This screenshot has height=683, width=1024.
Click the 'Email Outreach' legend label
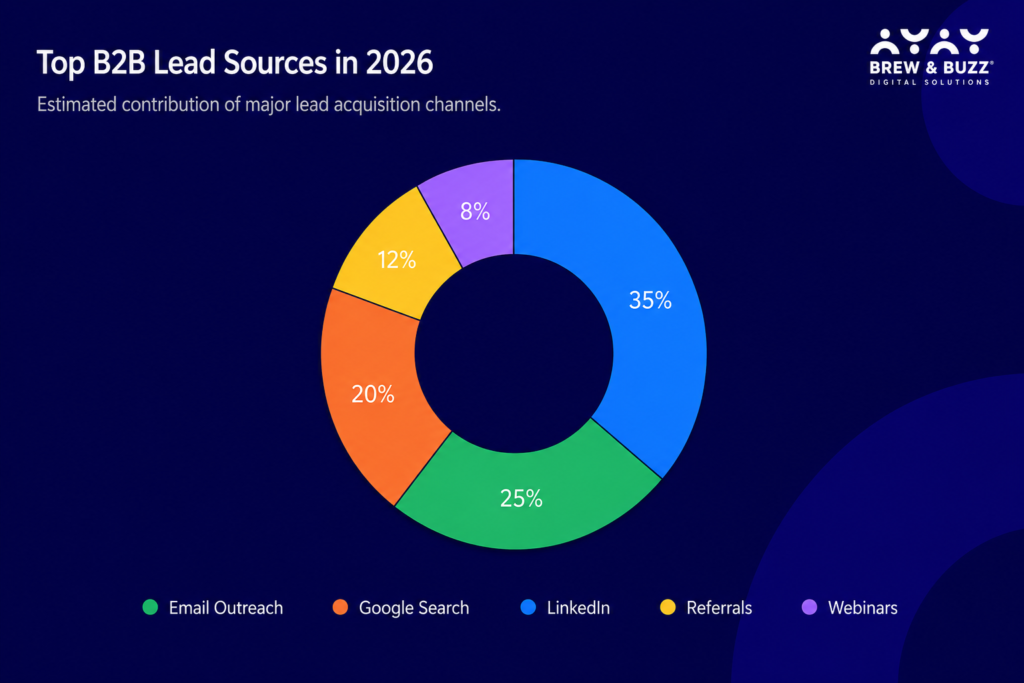226,608
